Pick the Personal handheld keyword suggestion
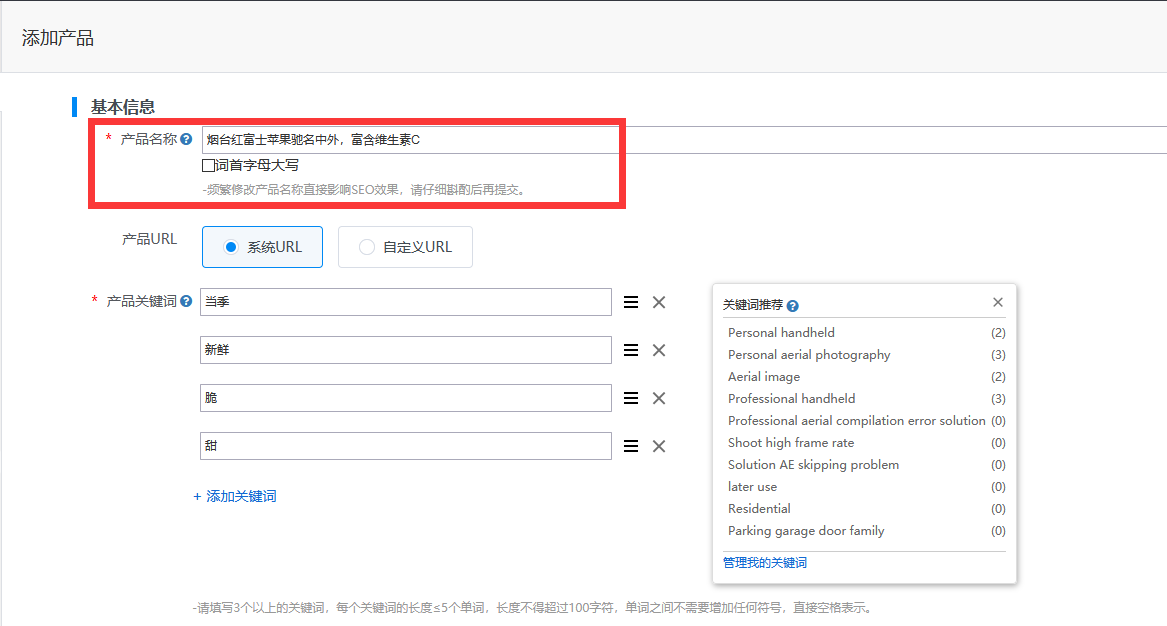Screen dimensions: 1167x626 point(781,333)
